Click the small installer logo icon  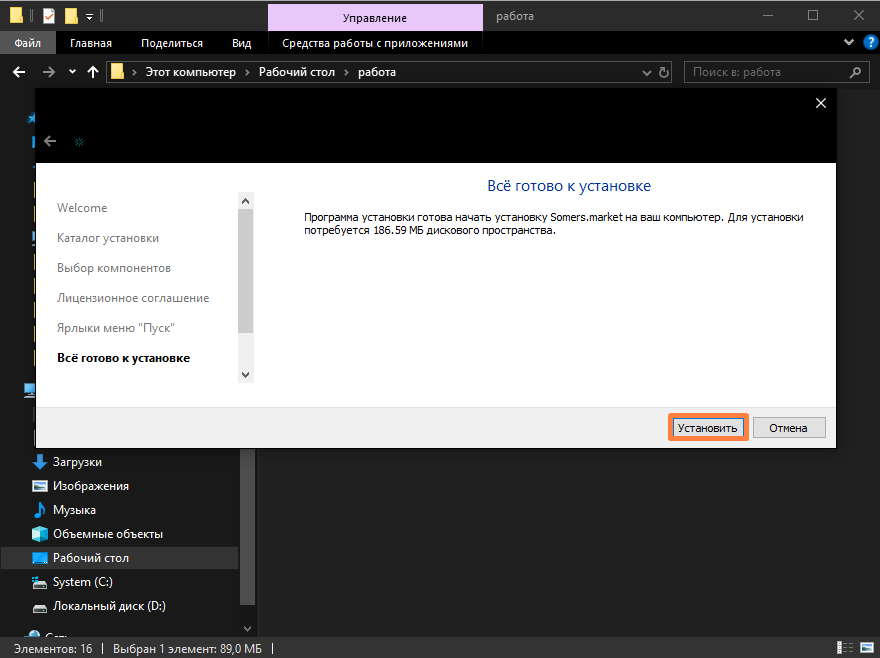(x=79, y=141)
